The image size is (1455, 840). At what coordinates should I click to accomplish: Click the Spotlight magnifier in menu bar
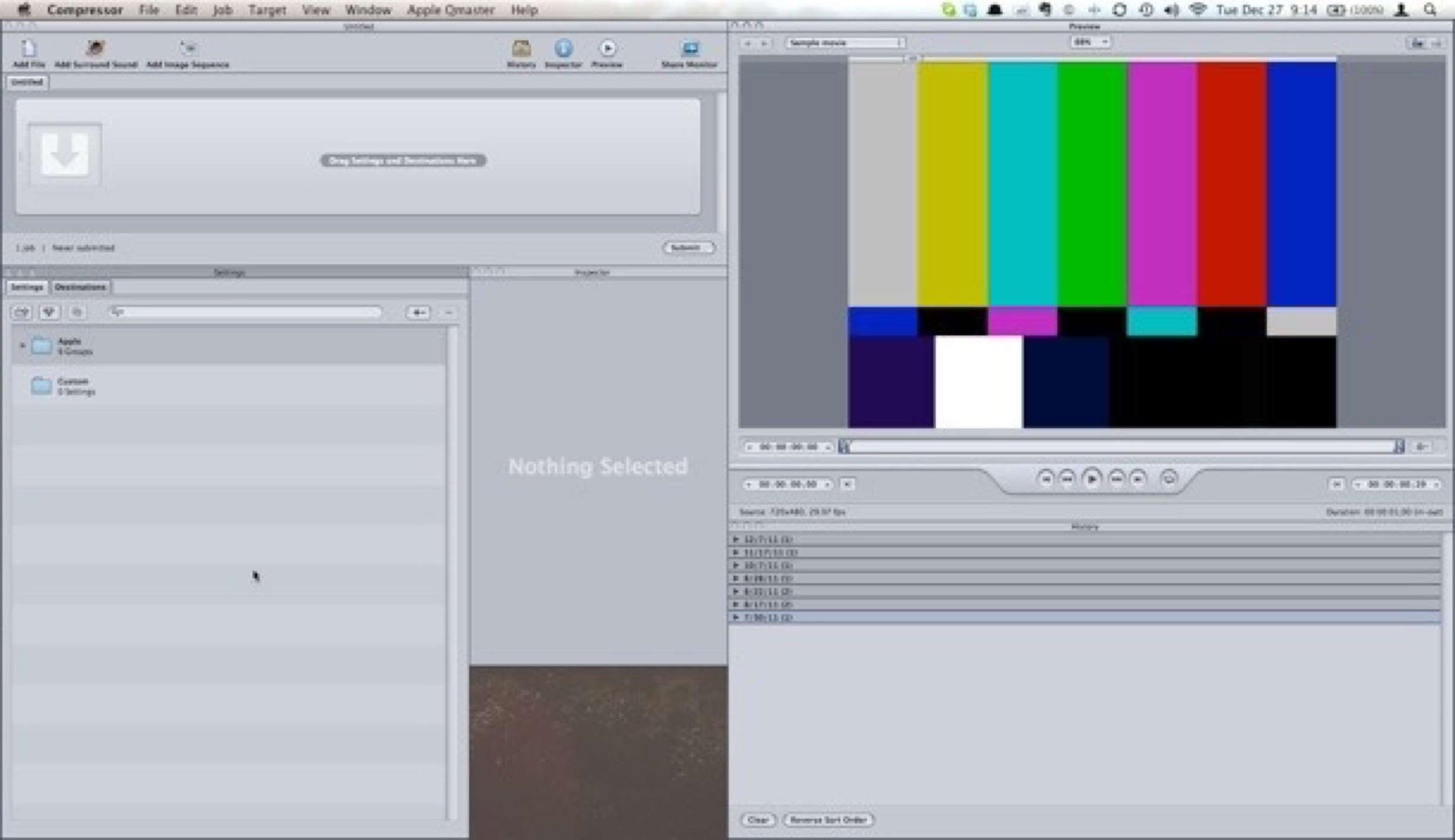pos(1430,10)
